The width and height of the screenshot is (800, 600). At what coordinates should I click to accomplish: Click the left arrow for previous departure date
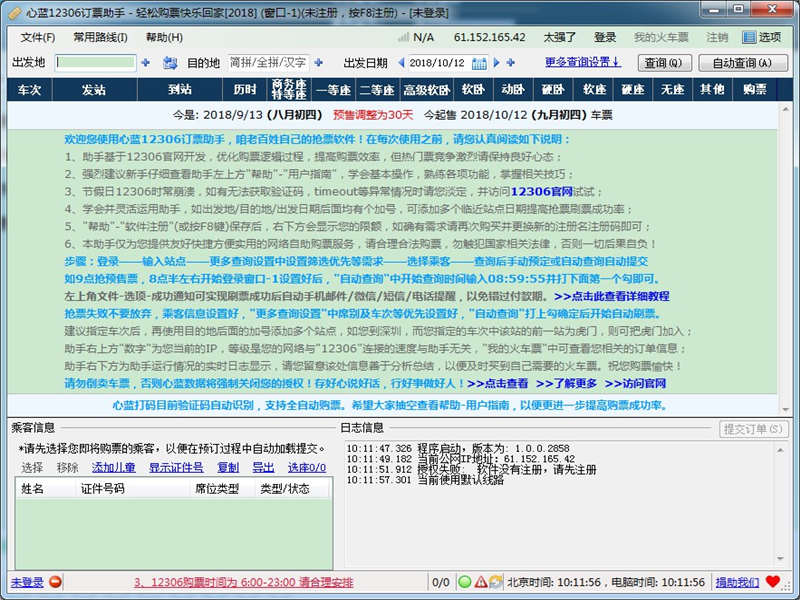401,63
